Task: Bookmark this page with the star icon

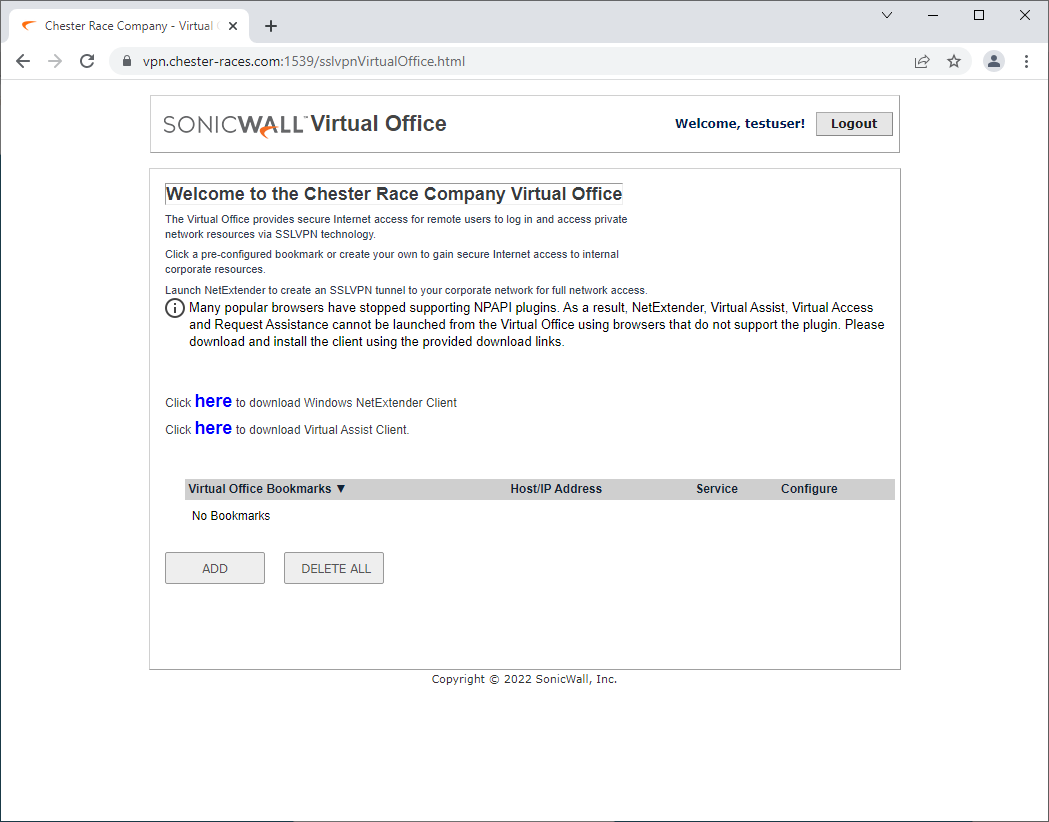Action: pyautogui.click(x=954, y=62)
